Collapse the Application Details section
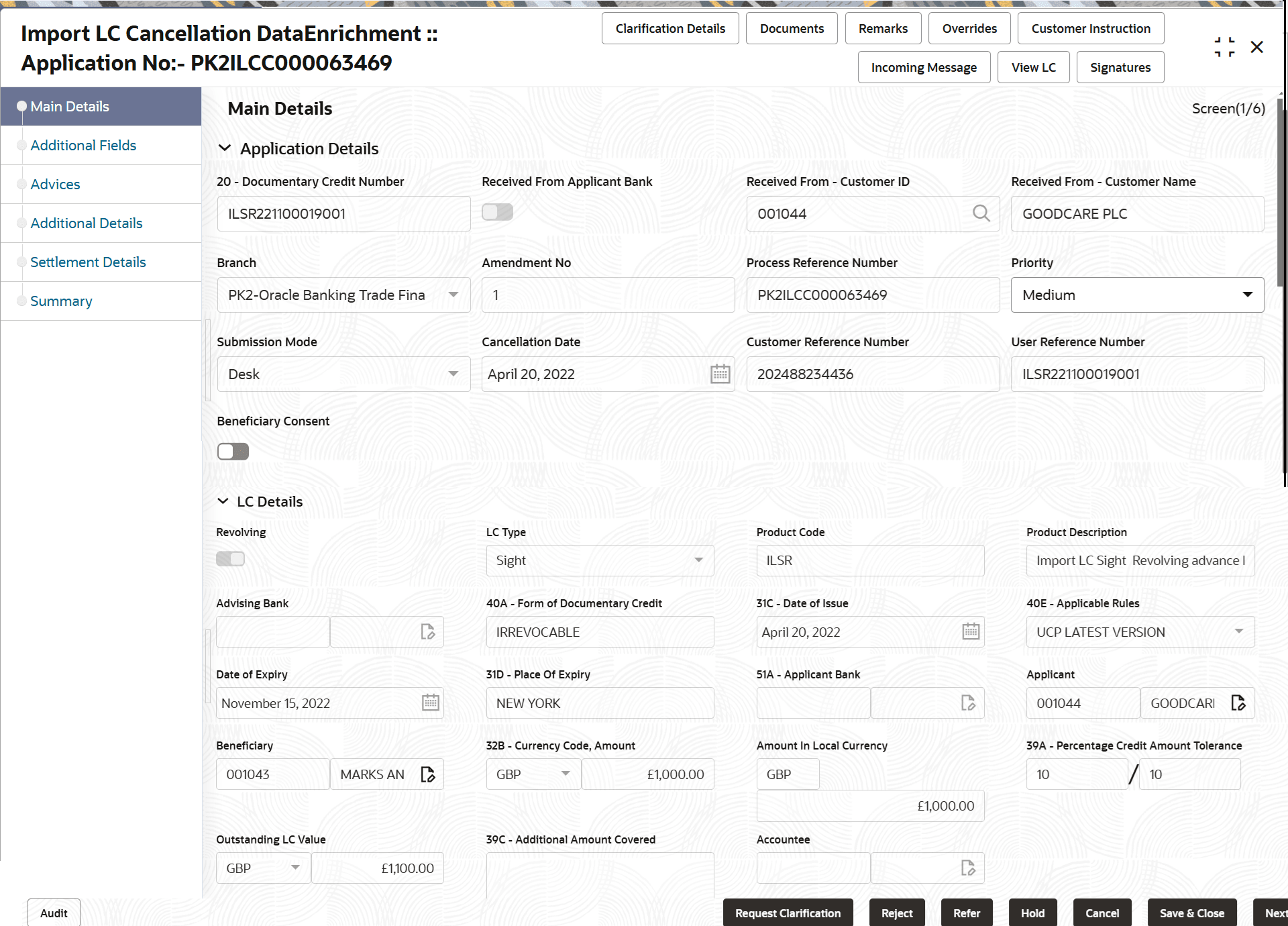This screenshot has width=1288, height=926. (x=225, y=148)
